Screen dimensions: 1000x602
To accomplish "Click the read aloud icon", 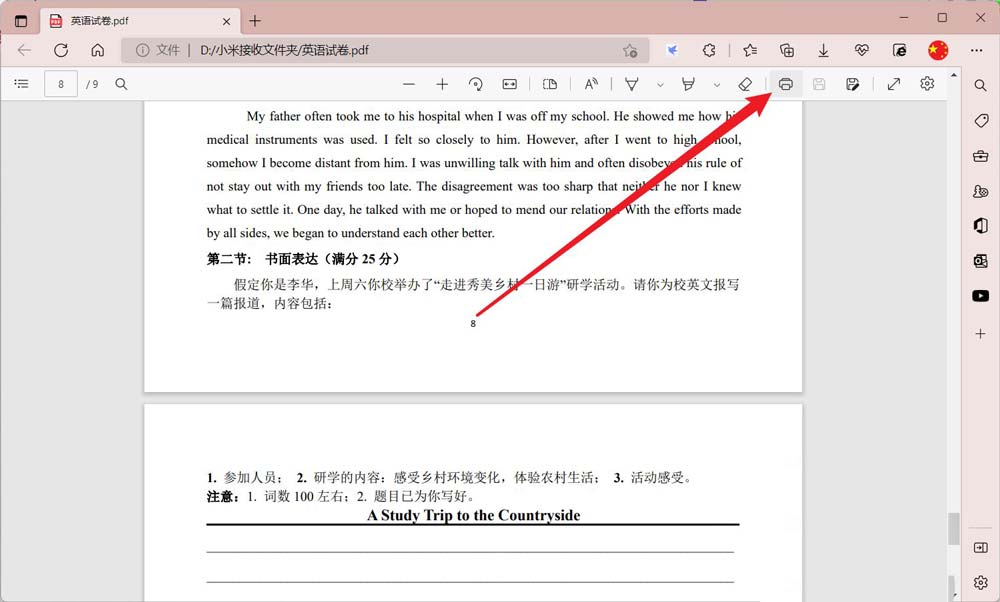I will click(x=591, y=84).
